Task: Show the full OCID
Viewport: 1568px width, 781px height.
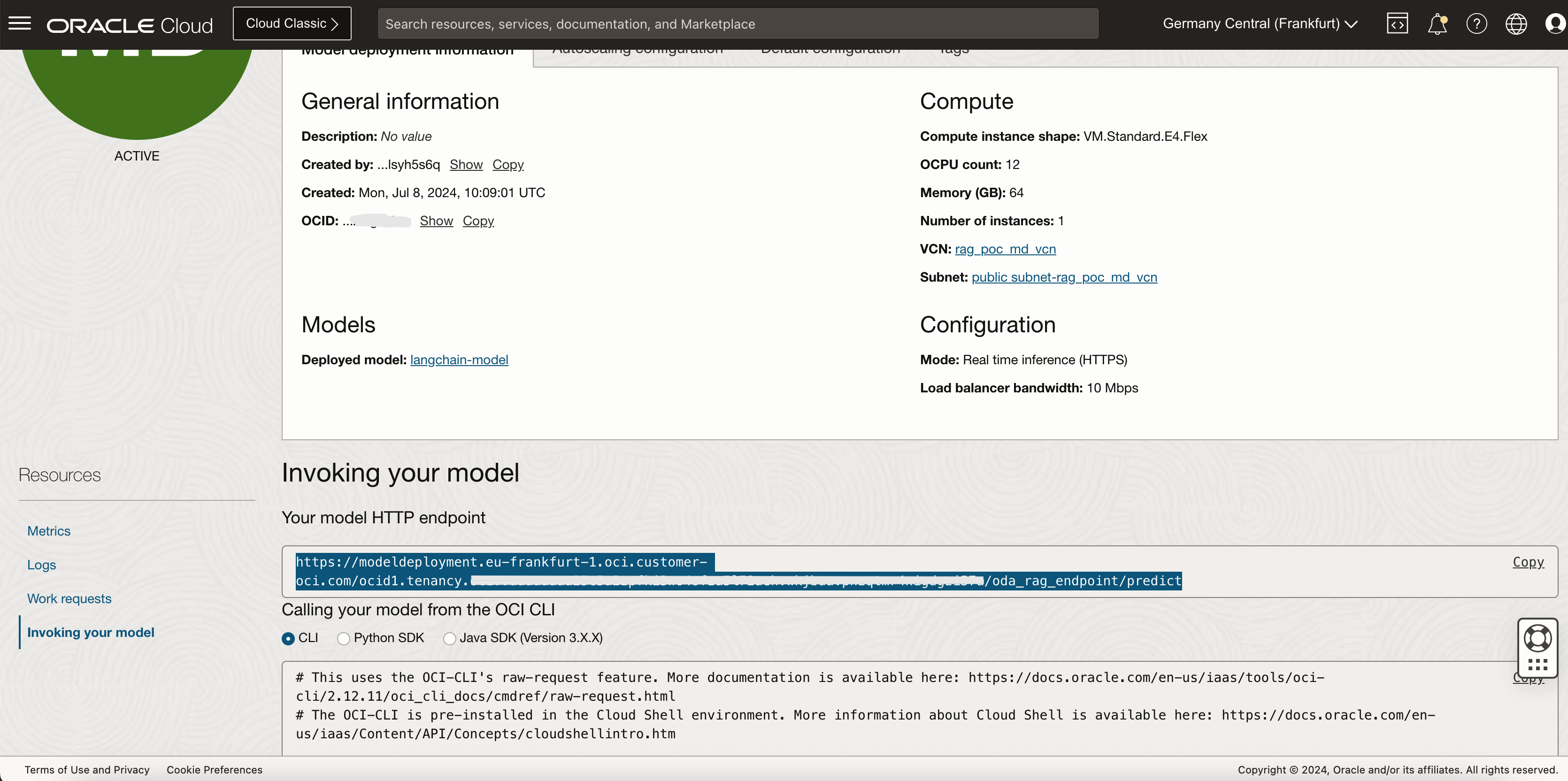Action: [x=437, y=220]
